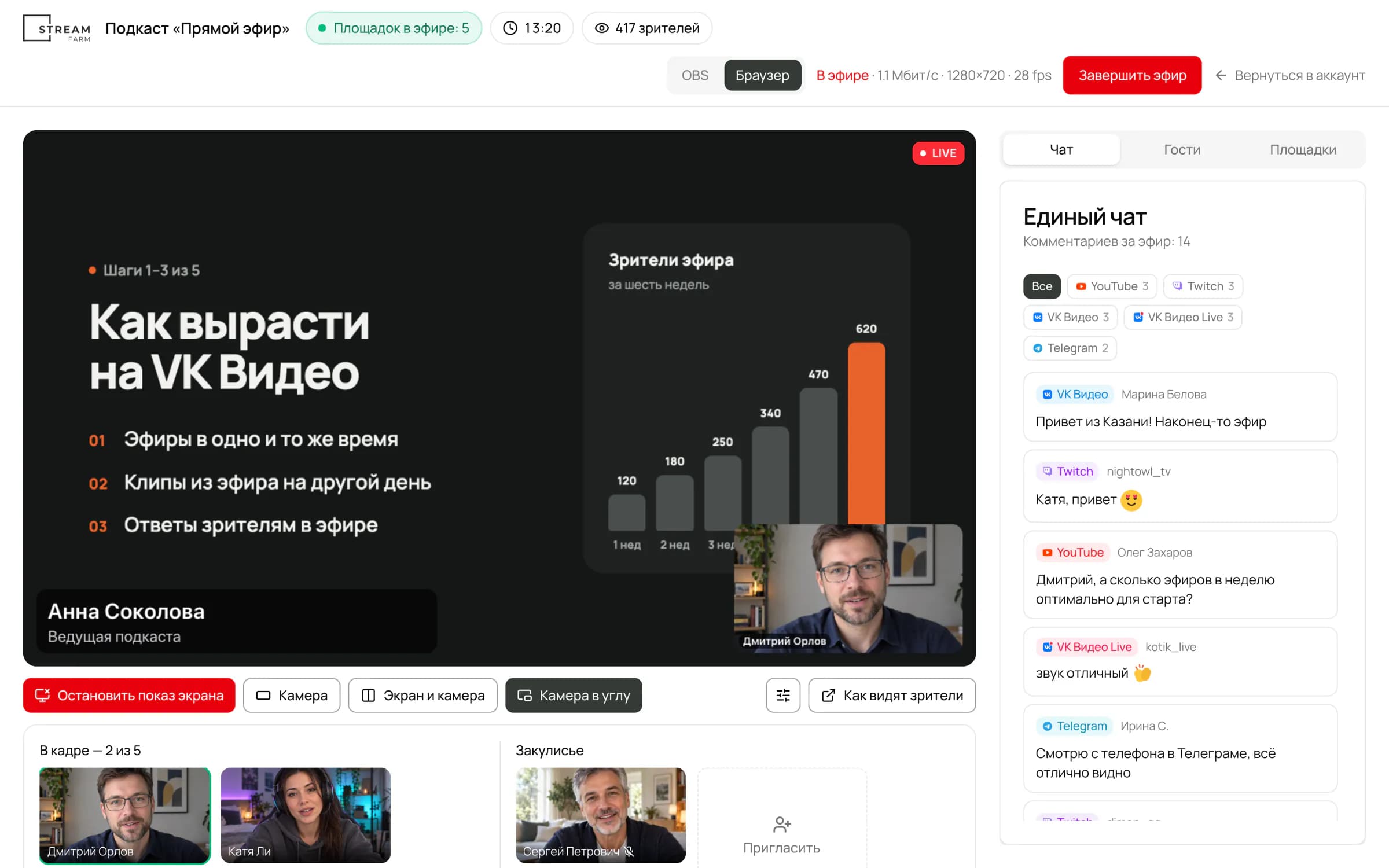Click the Twitch tag on nightowl_tv's message
Viewport: 1389px width, 868px height.
(x=1067, y=472)
